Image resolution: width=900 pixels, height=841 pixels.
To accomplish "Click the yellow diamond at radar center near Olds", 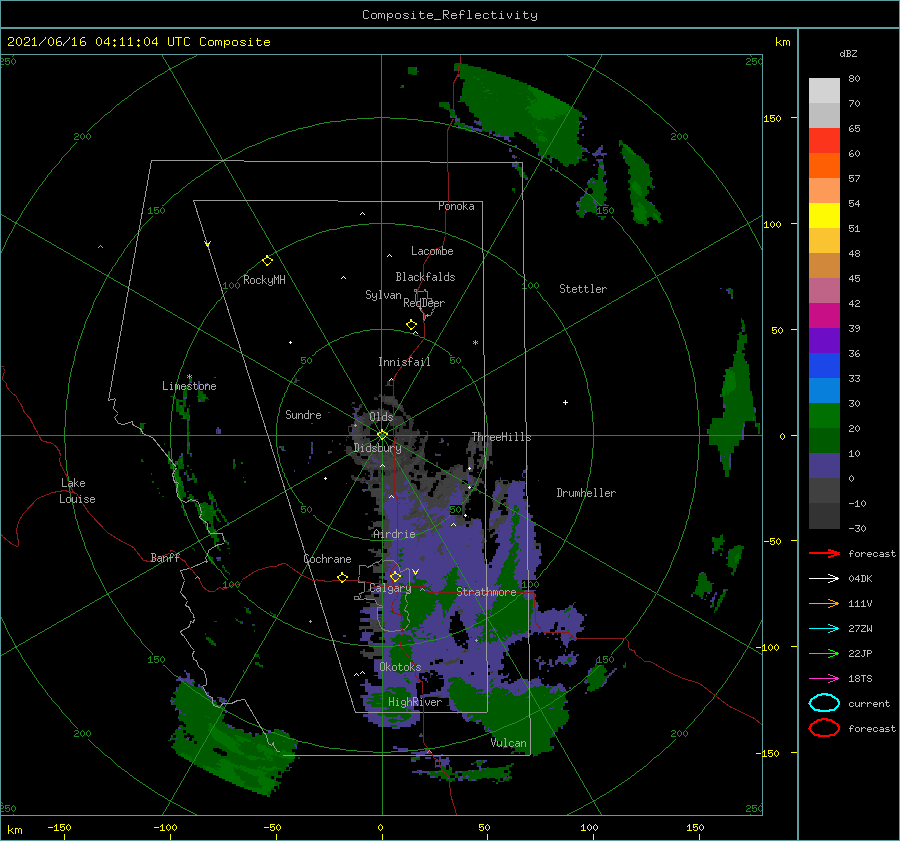I will pyautogui.click(x=382, y=435).
